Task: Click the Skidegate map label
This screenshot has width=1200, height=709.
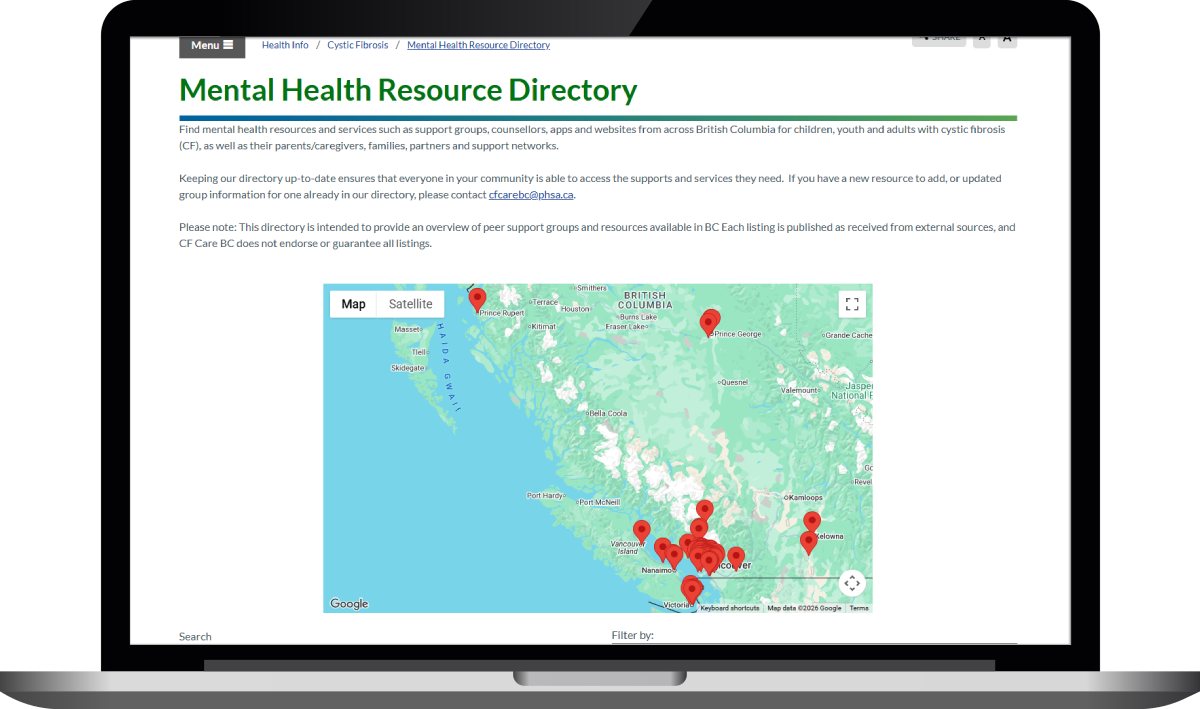Action: (407, 368)
